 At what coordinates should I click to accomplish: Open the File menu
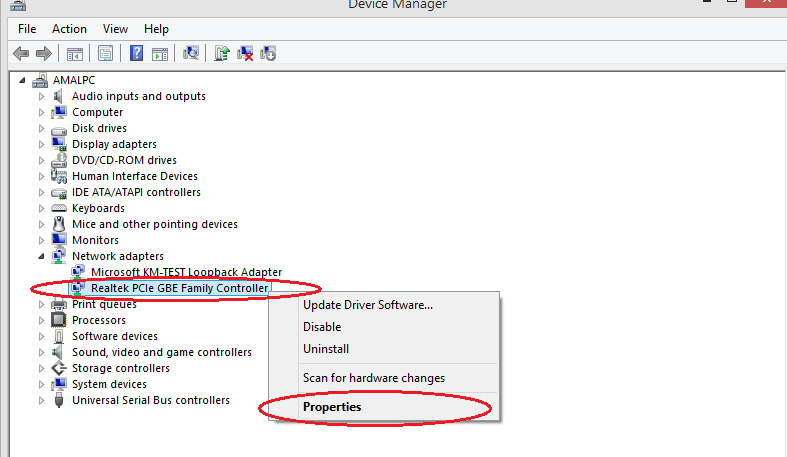coord(27,29)
